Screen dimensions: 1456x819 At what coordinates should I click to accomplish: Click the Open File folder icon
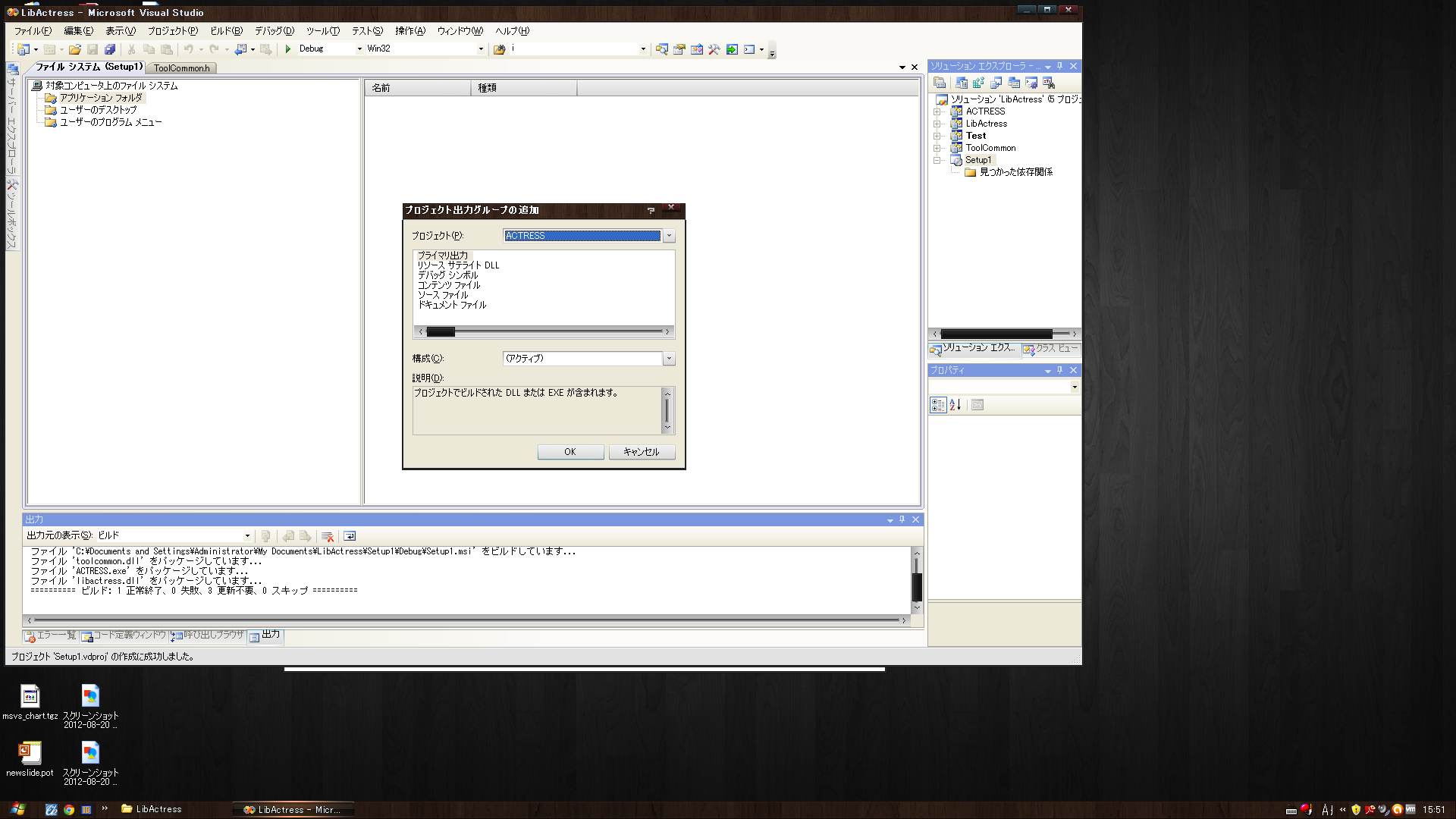click(x=74, y=49)
